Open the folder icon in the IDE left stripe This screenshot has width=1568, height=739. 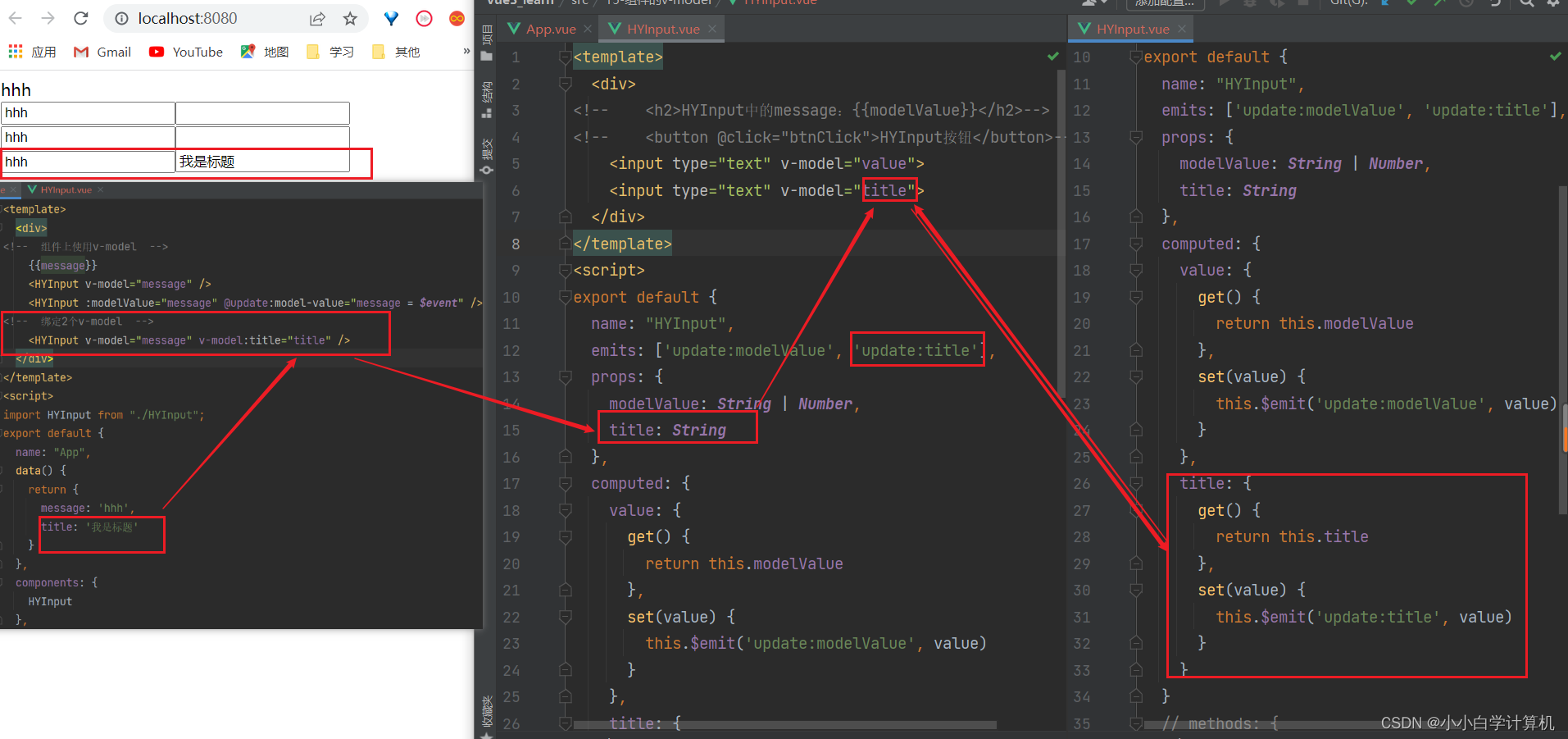point(487,56)
